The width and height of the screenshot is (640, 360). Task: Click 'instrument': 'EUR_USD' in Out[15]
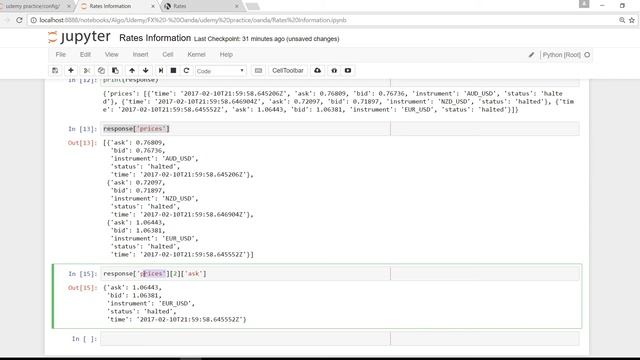[151, 303]
